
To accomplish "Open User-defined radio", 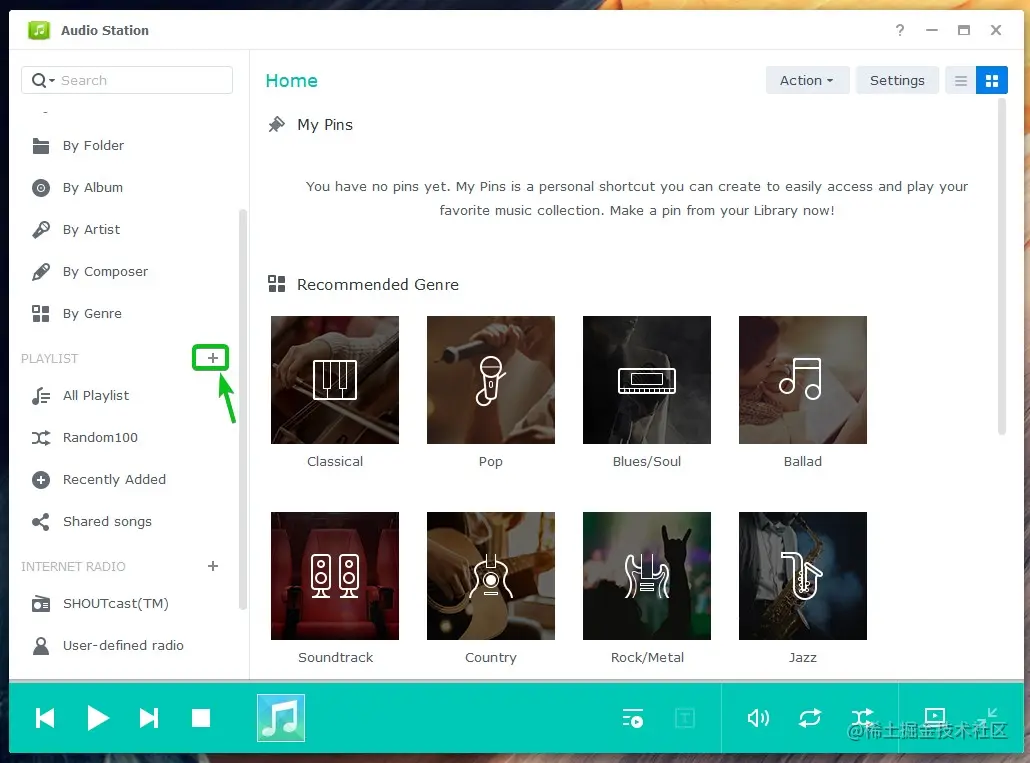I will [x=125, y=646].
